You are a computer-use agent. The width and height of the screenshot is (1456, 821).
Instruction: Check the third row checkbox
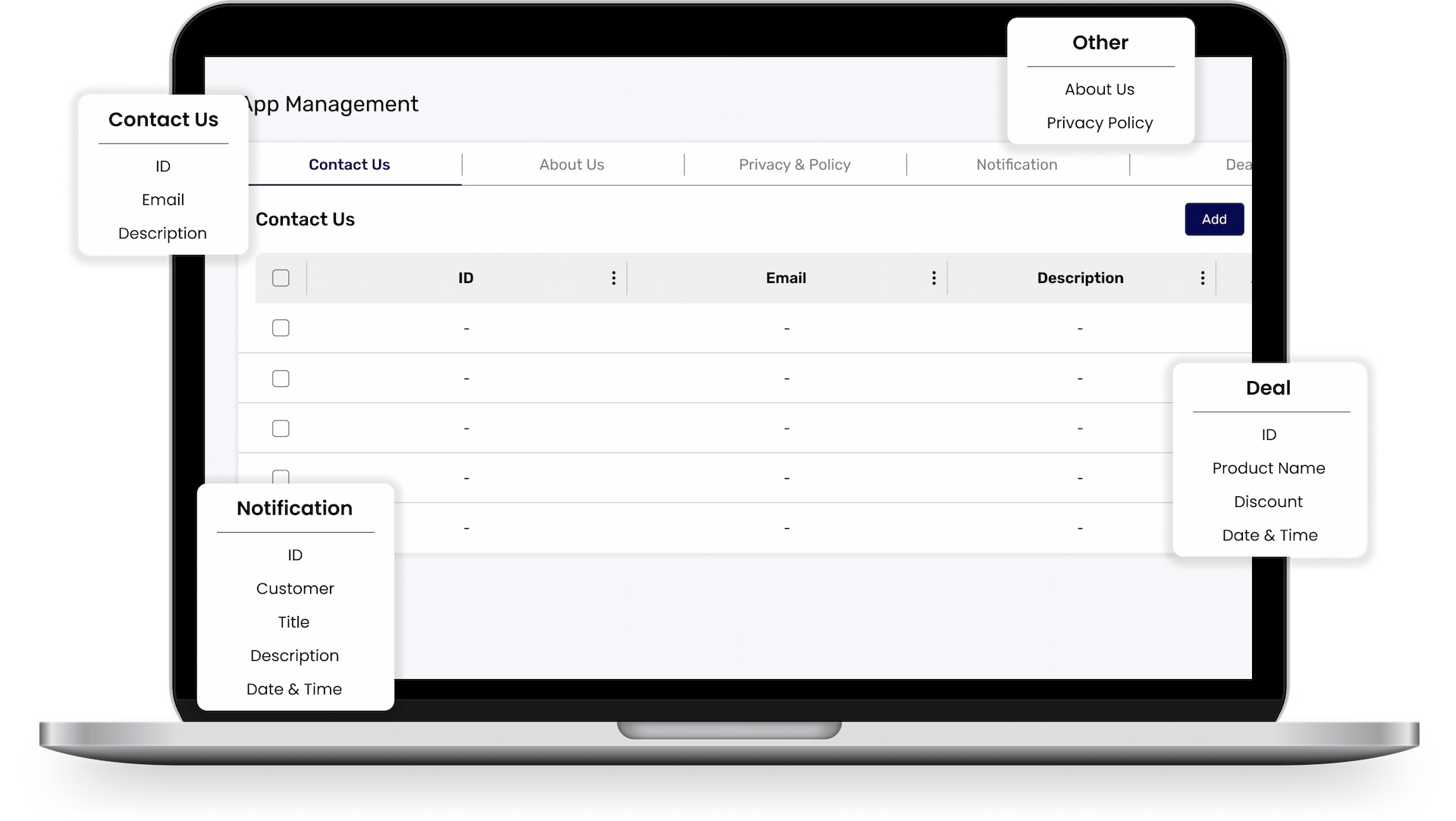[281, 428]
